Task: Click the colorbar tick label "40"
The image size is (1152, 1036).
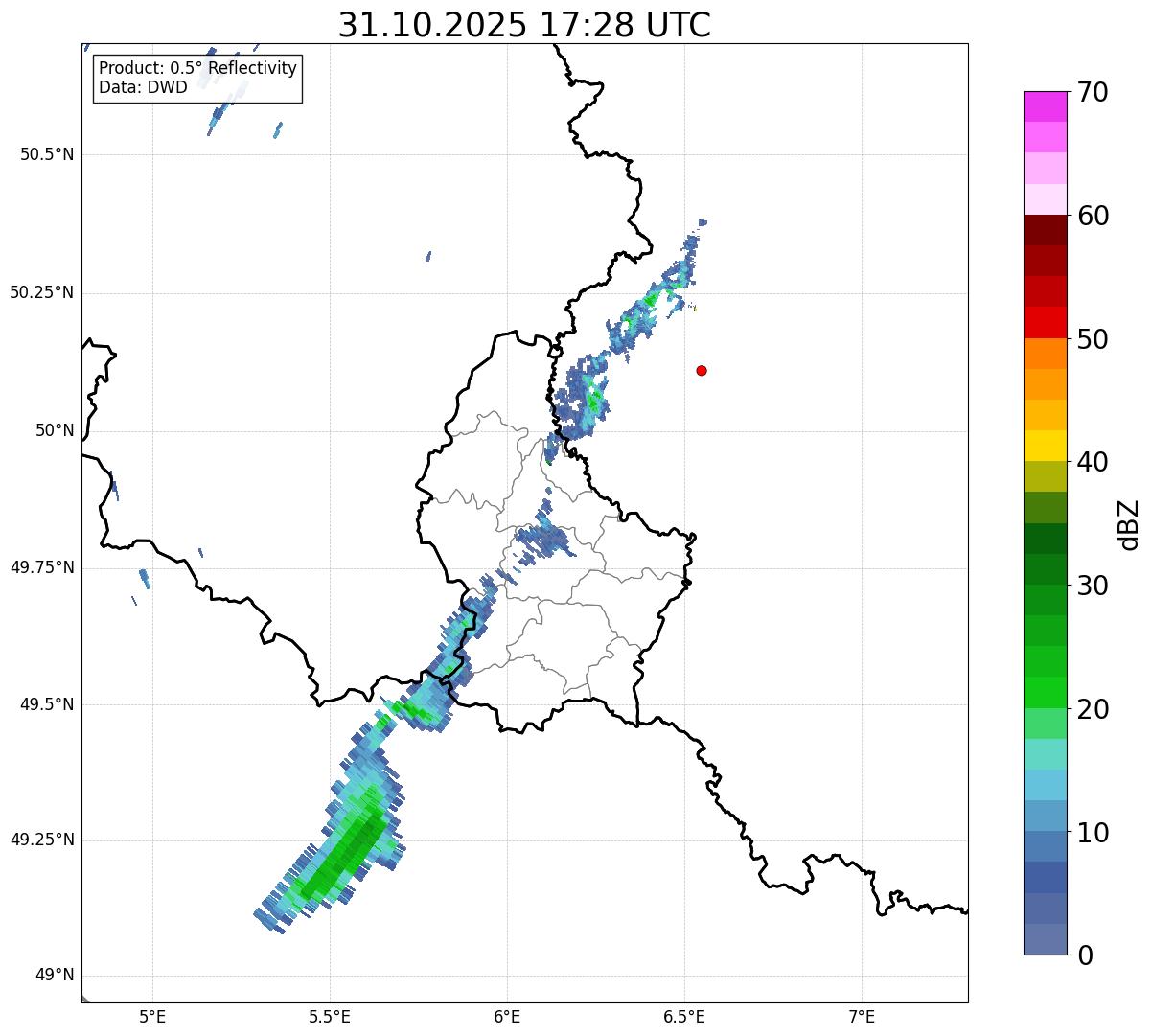Action: [x=1093, y=462]
